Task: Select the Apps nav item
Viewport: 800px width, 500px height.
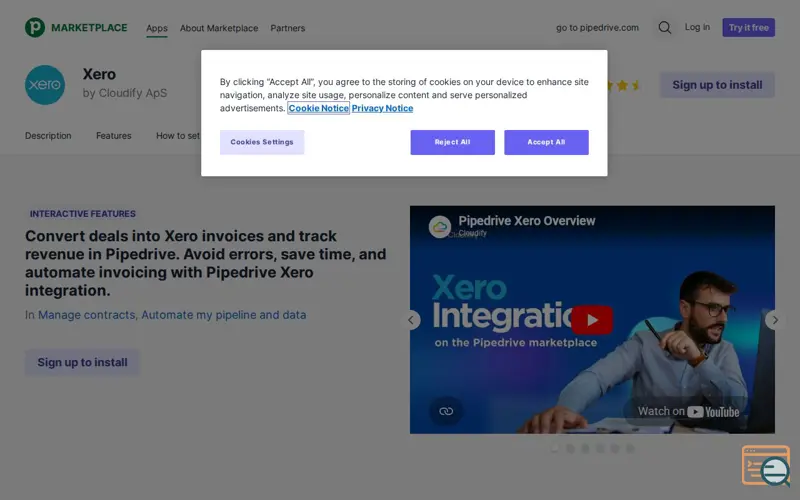Action: click(x=157, y=28)
